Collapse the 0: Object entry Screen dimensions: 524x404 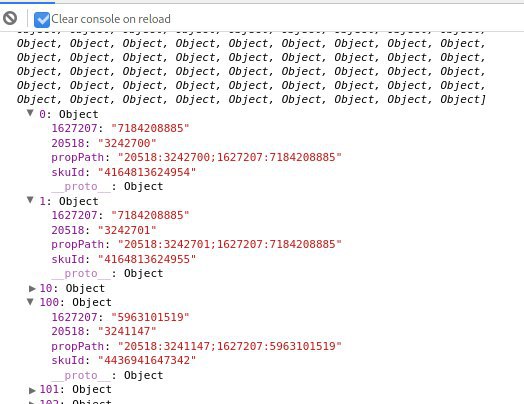click(30, 114)
